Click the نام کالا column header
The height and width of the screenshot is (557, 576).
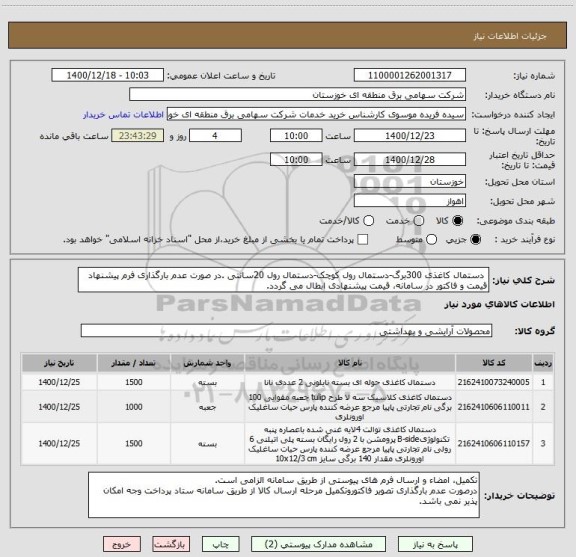[350, 363]
